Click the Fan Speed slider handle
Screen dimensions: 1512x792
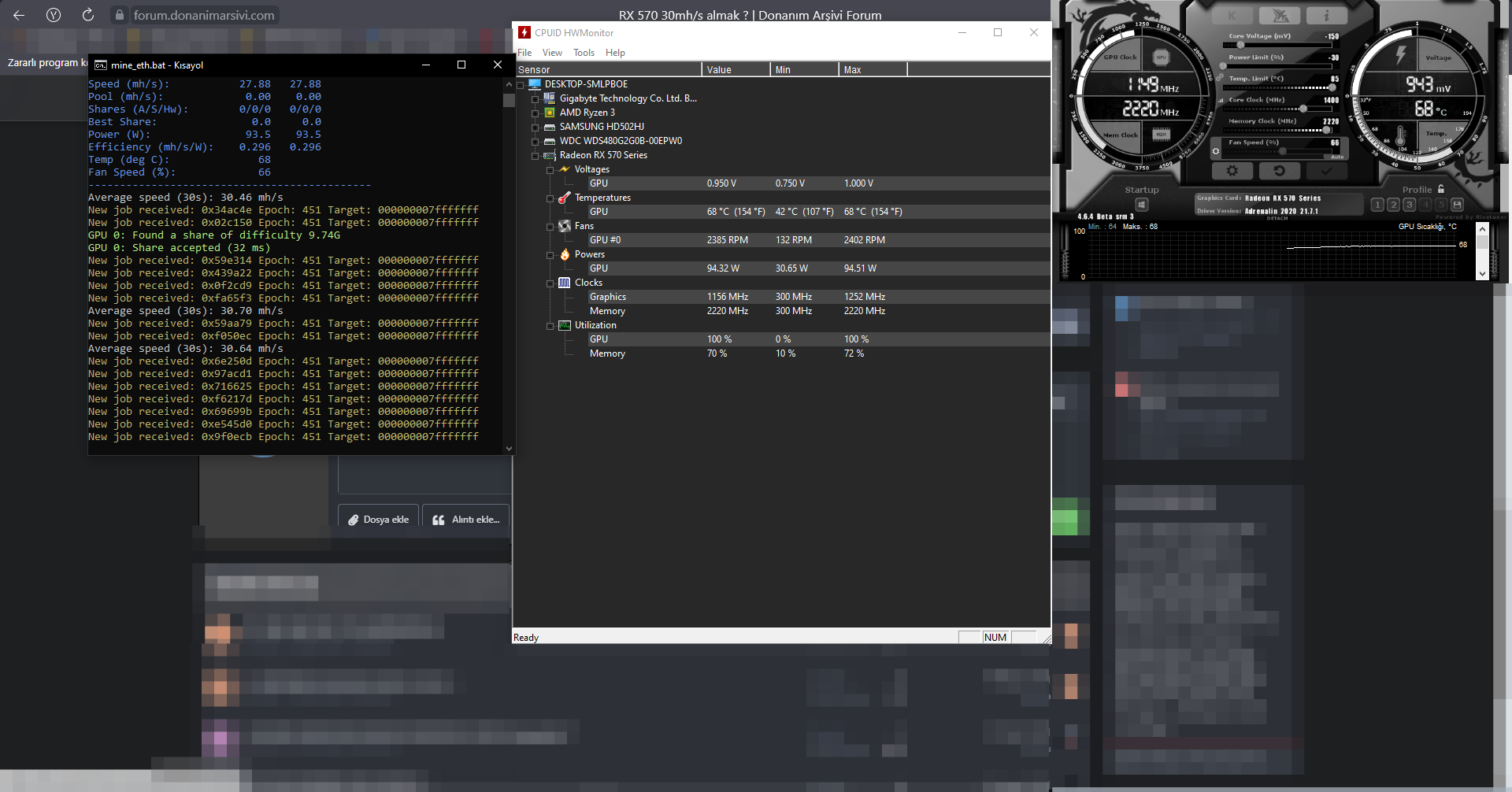point(1283,151)
